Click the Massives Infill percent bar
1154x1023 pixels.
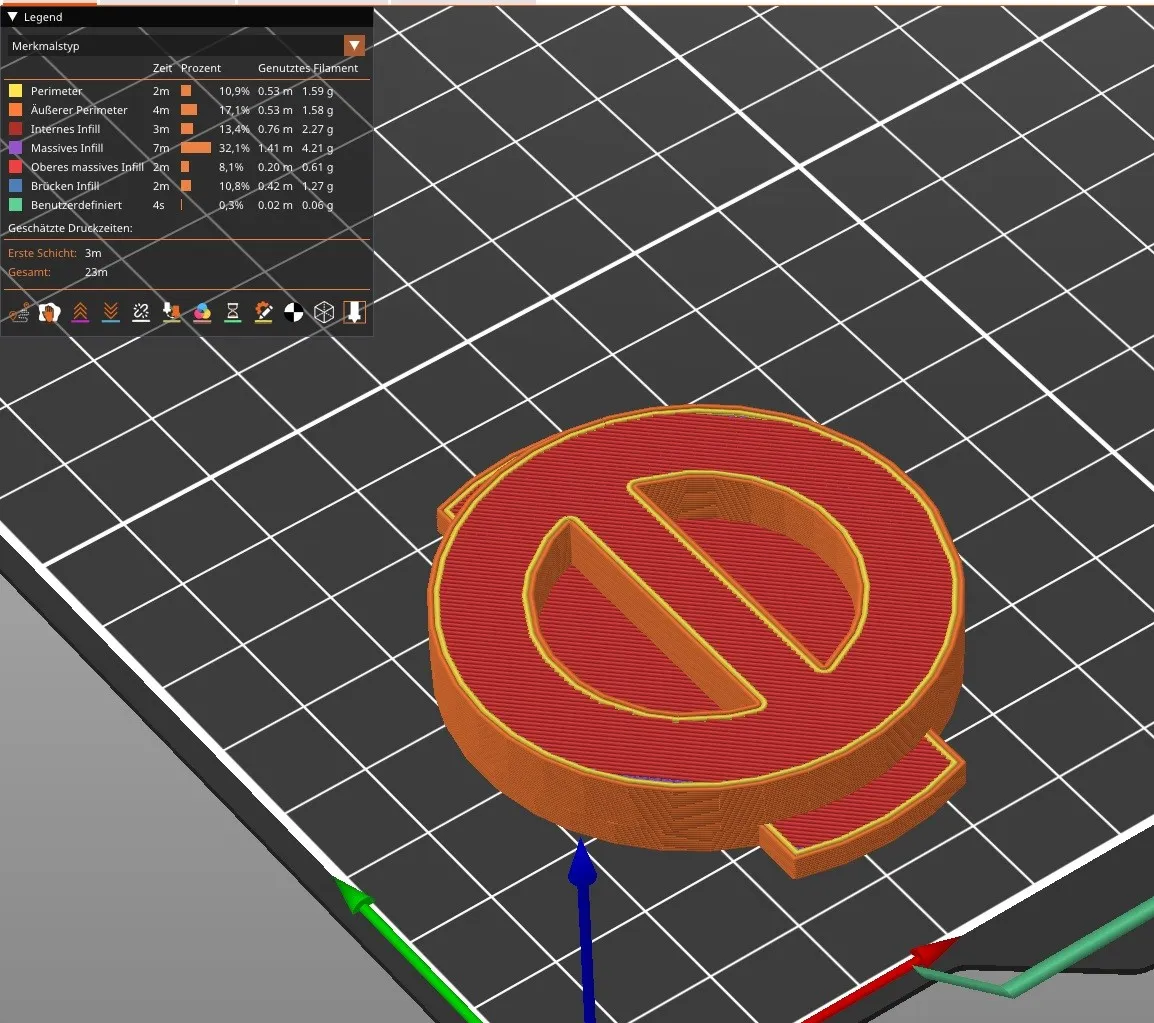[x=196, y=148]
